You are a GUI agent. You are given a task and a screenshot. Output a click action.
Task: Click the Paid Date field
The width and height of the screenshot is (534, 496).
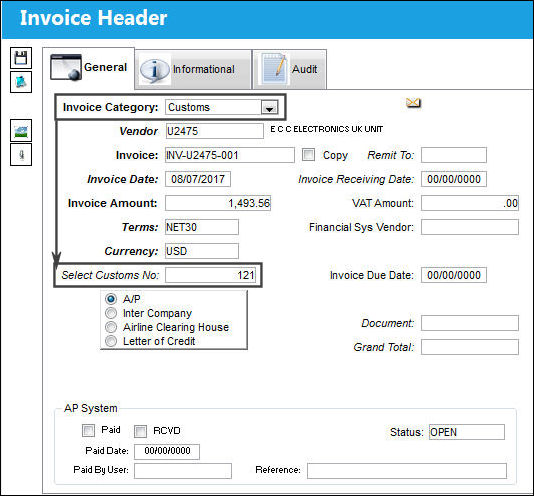coord(167,452)
